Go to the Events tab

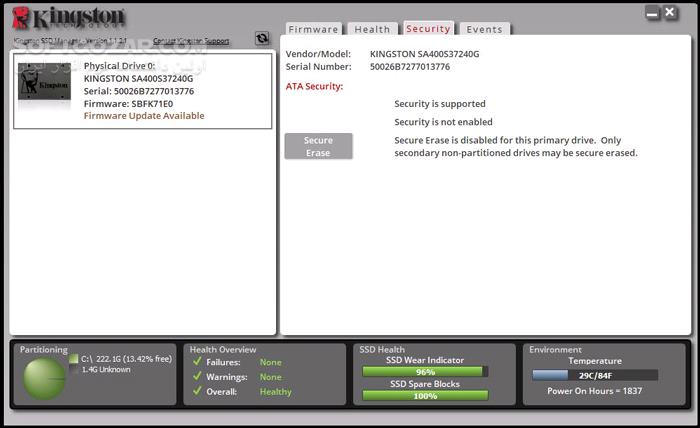(485, 29)
